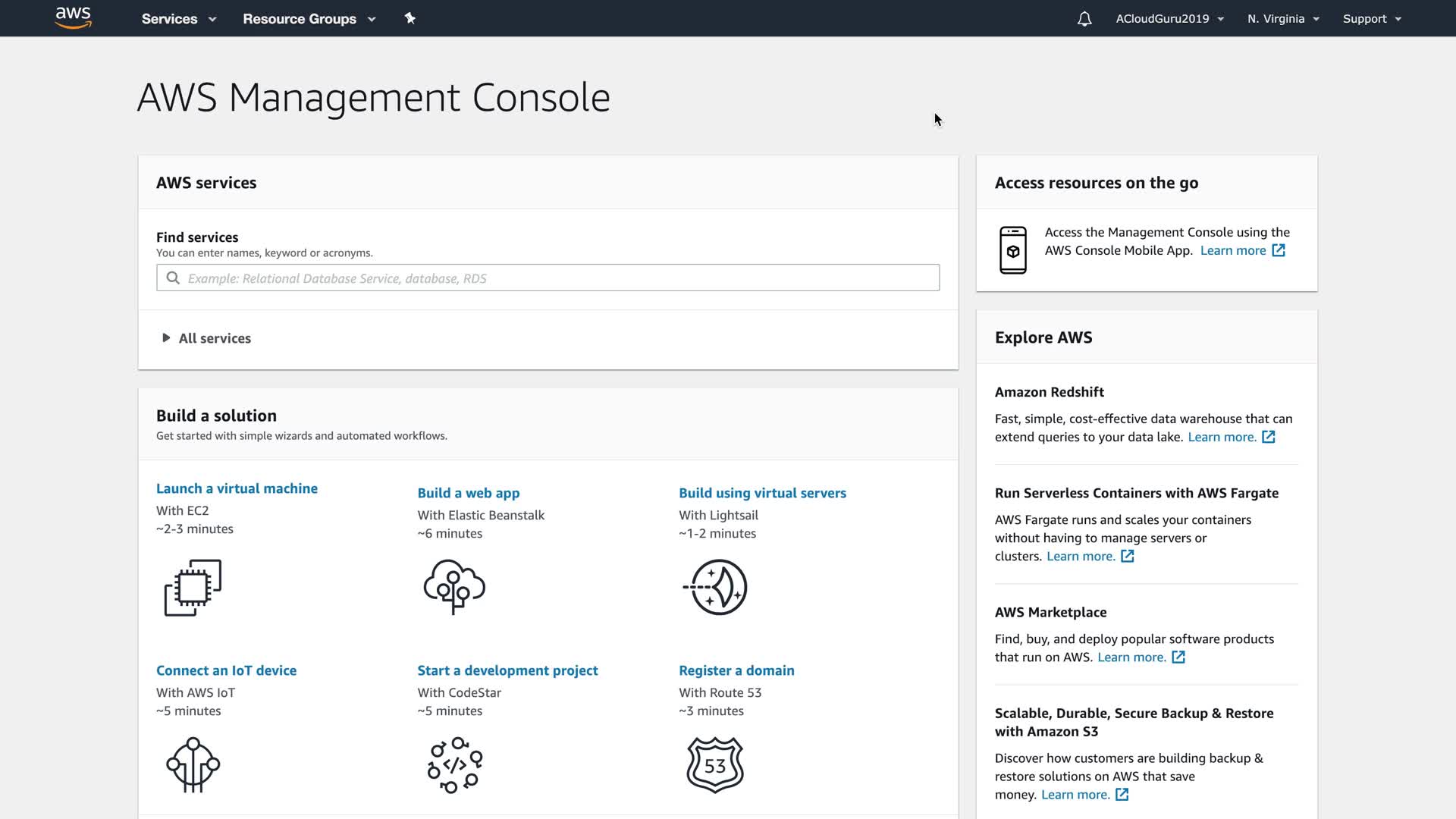Viewport: 1456px width, 819px height.
Task: Open the Resource Groups dropdown
Action: [x=309, y=19]
